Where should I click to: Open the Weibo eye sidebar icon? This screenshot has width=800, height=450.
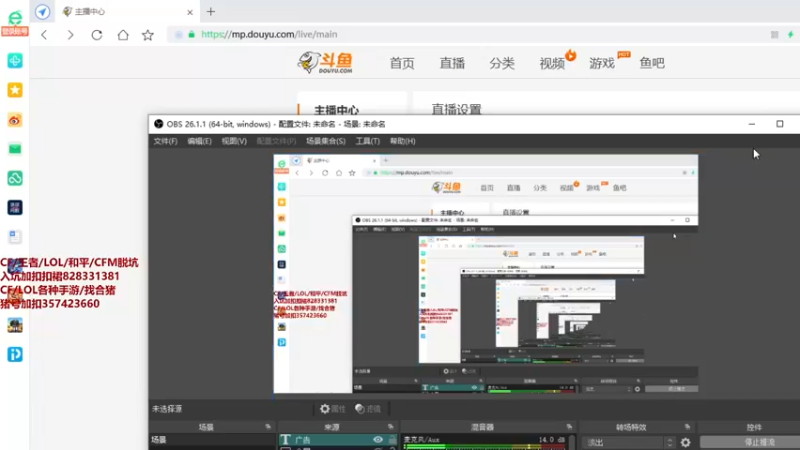click(15, 120)
